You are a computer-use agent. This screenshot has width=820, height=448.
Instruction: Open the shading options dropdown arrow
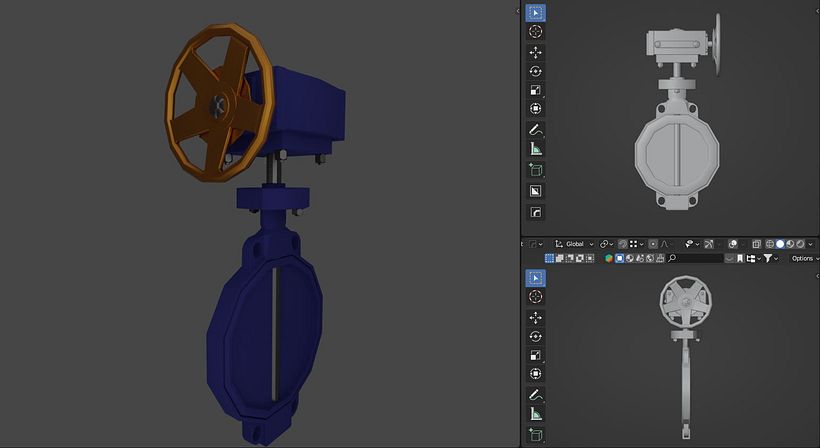[811, 244]
